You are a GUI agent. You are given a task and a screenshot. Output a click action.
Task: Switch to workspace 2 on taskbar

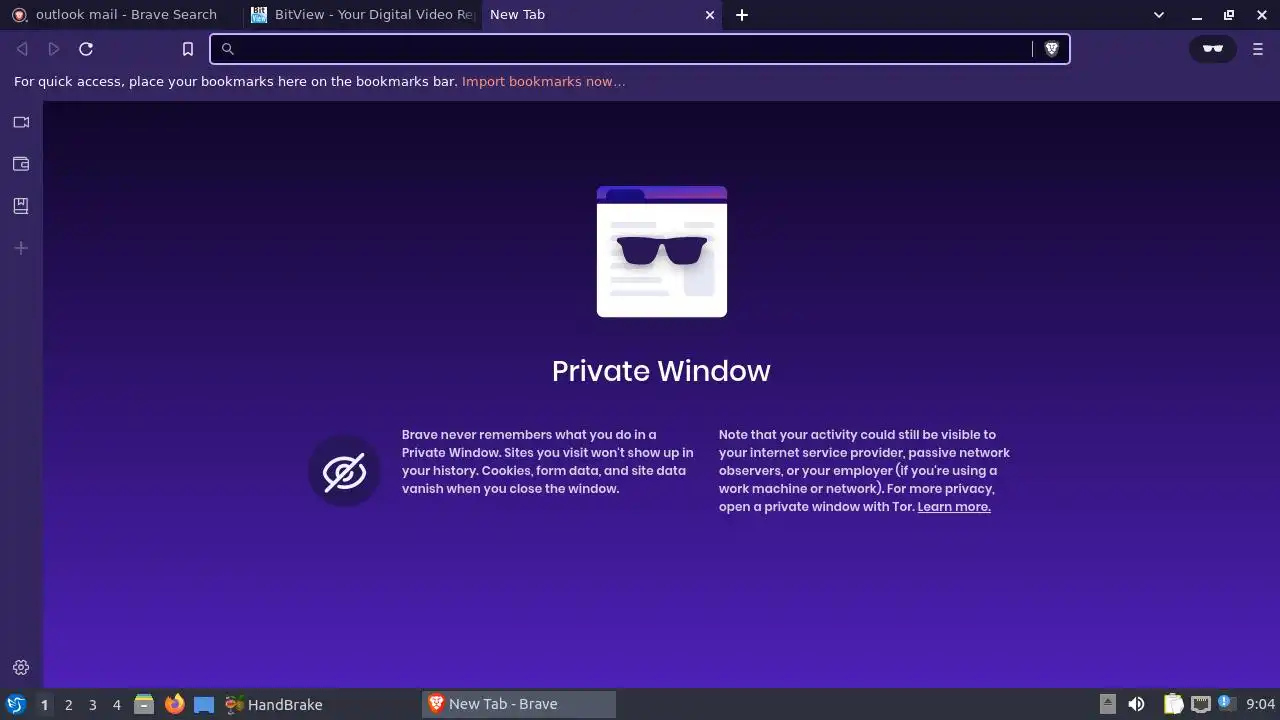(x=68, y=705)
